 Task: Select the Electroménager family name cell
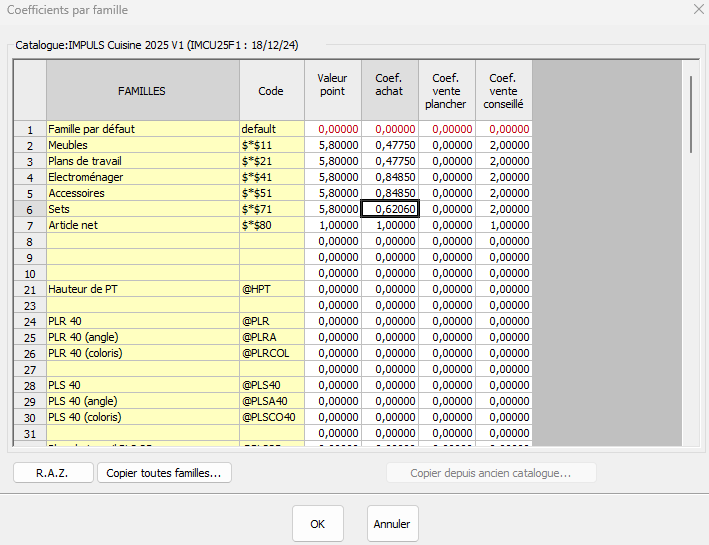[x=142, y=177]
